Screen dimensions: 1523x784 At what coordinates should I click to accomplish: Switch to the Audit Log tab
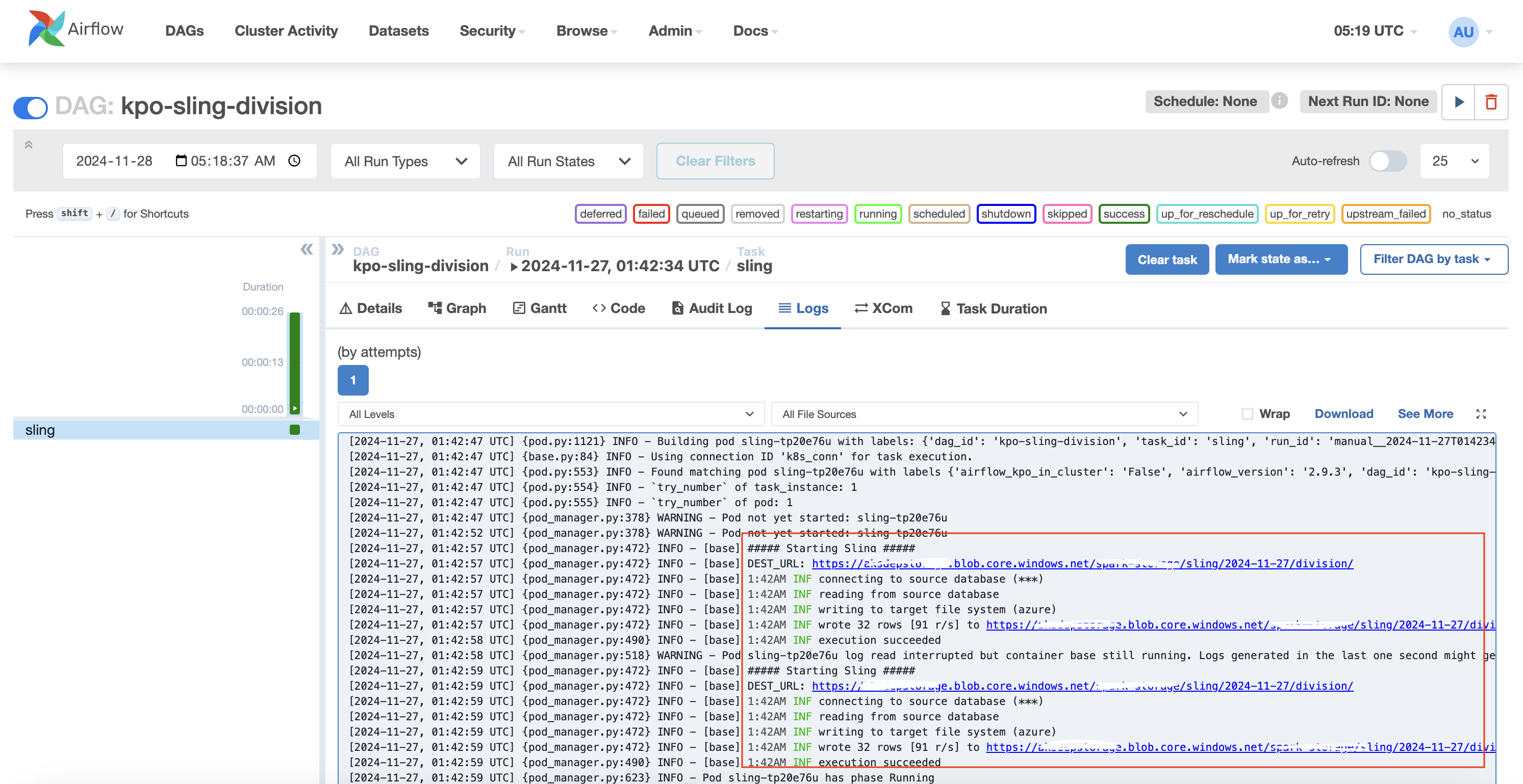(x=712, y=308)
